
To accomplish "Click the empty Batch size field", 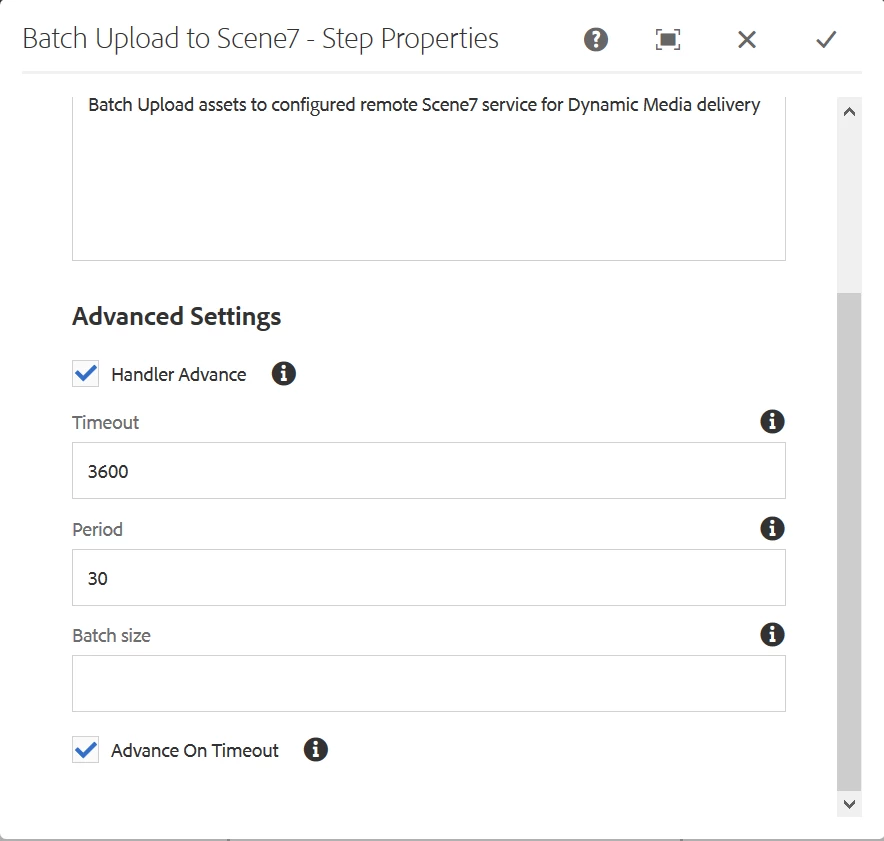I will tap(428, 683).
